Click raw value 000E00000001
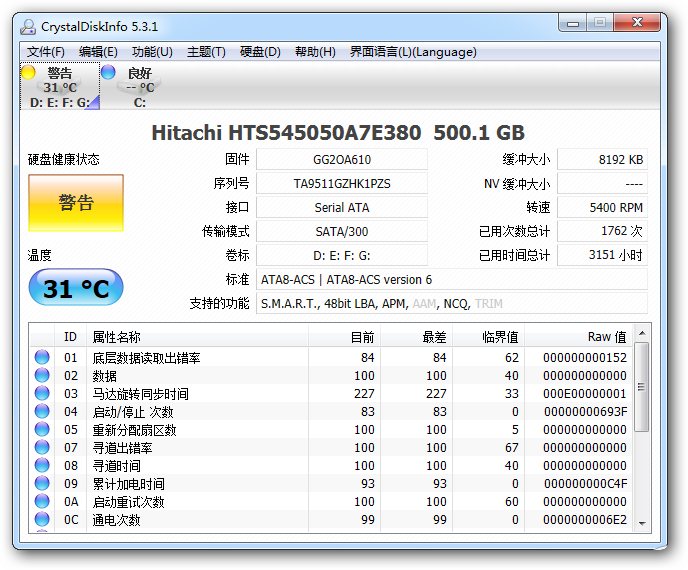The height and width of the screenshot is (570, 688). [x=585, y=393]
